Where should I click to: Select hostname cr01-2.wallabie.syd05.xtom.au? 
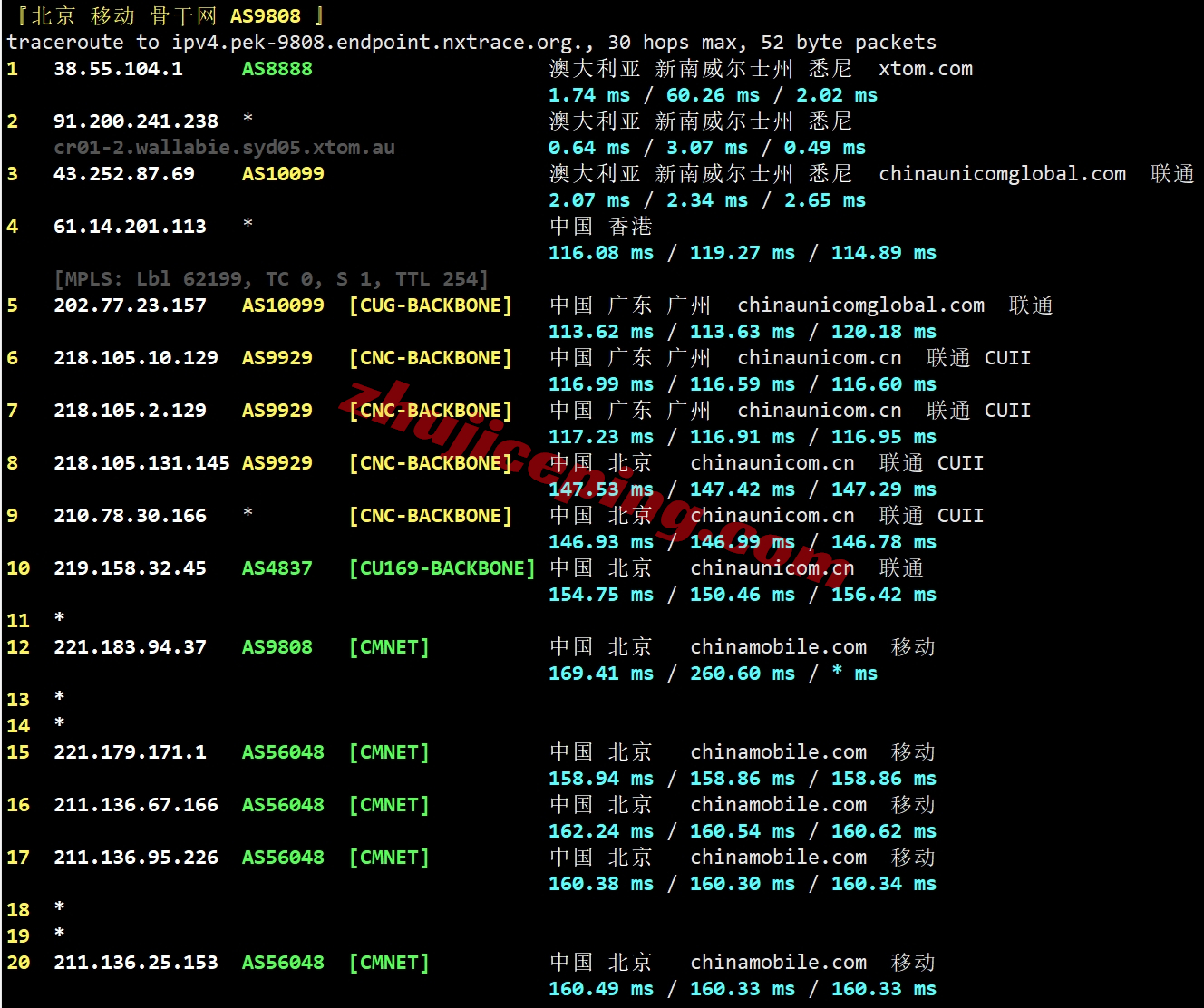point(225,148)
